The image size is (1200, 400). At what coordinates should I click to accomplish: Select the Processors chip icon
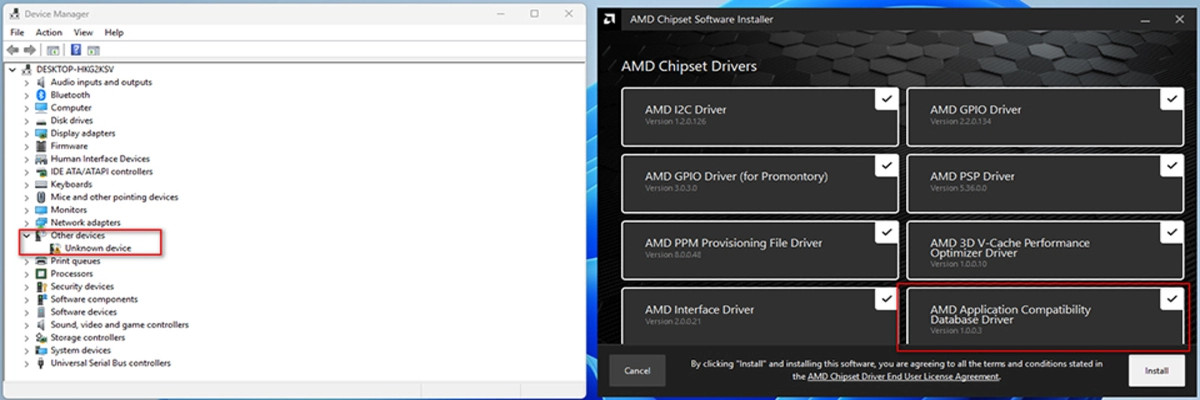[x=41, y=273]
